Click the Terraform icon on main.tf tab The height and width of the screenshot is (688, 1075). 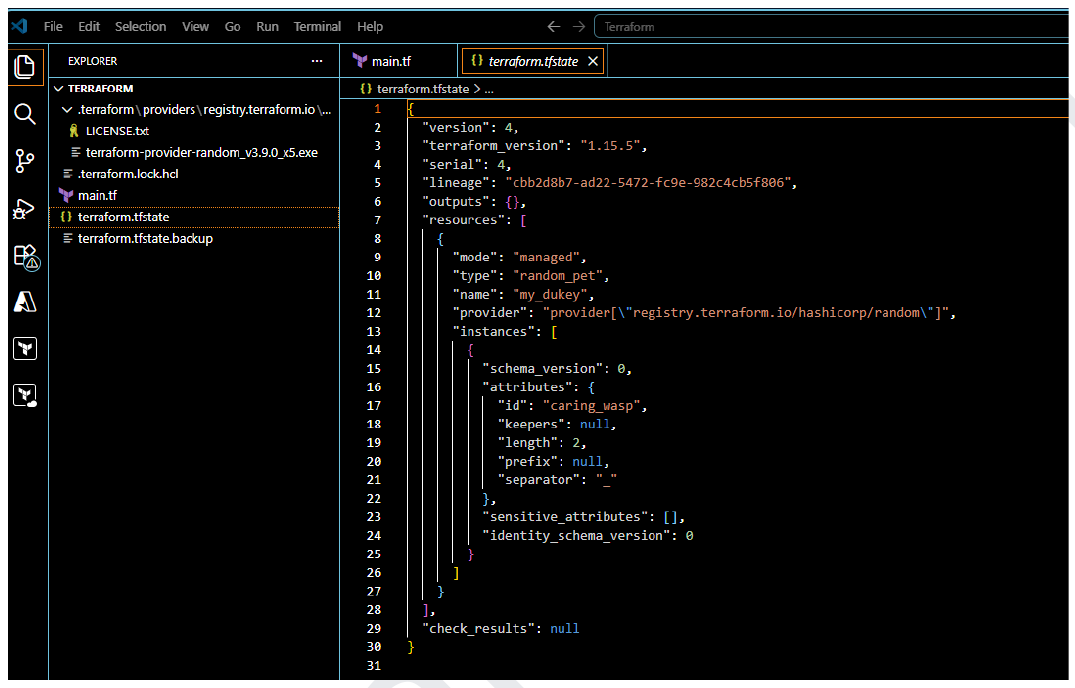pos(360,60)
